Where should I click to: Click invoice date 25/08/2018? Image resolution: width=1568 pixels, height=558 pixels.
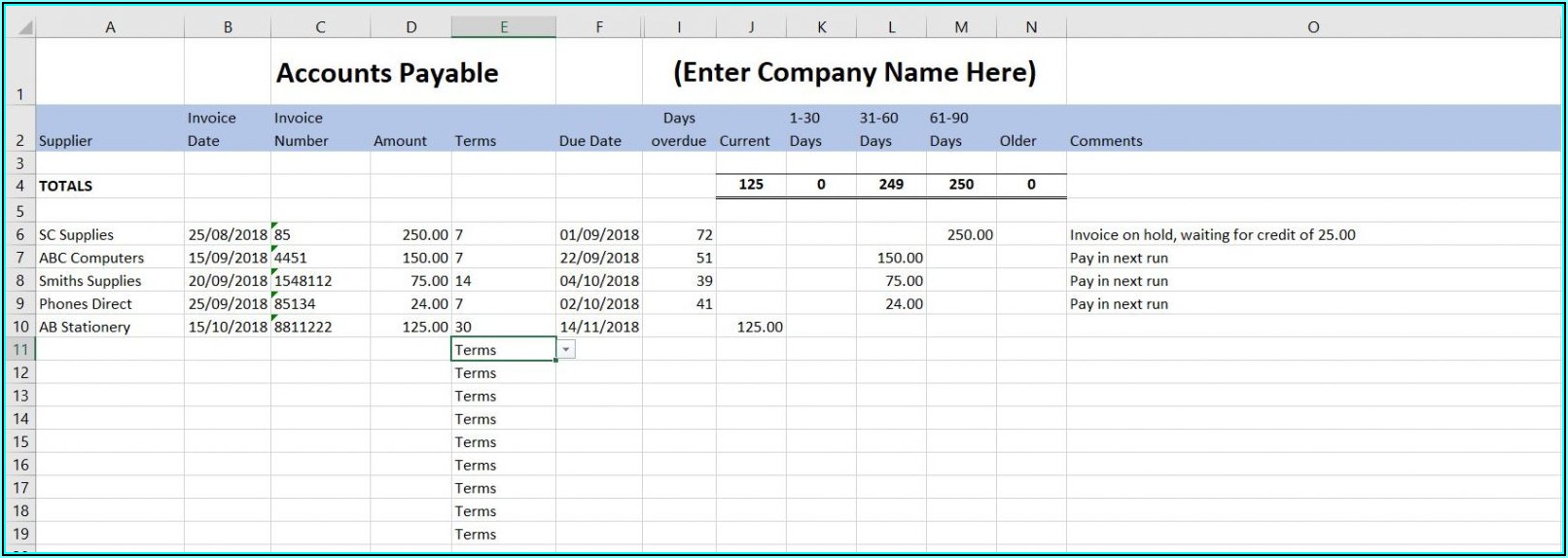coord(228,234)
